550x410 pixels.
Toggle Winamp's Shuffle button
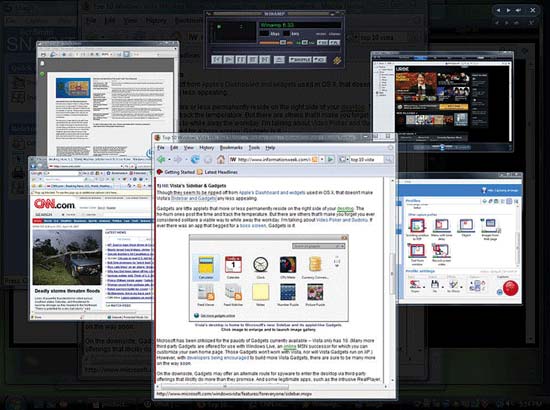pos(300,60)
